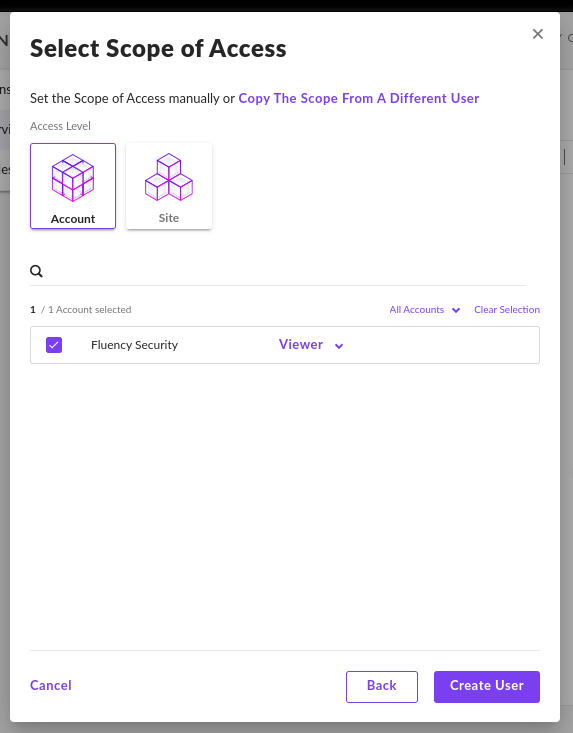Screen dimensions: 573x733
Task: Choose the Account access level label
Action: click(73, 219)
